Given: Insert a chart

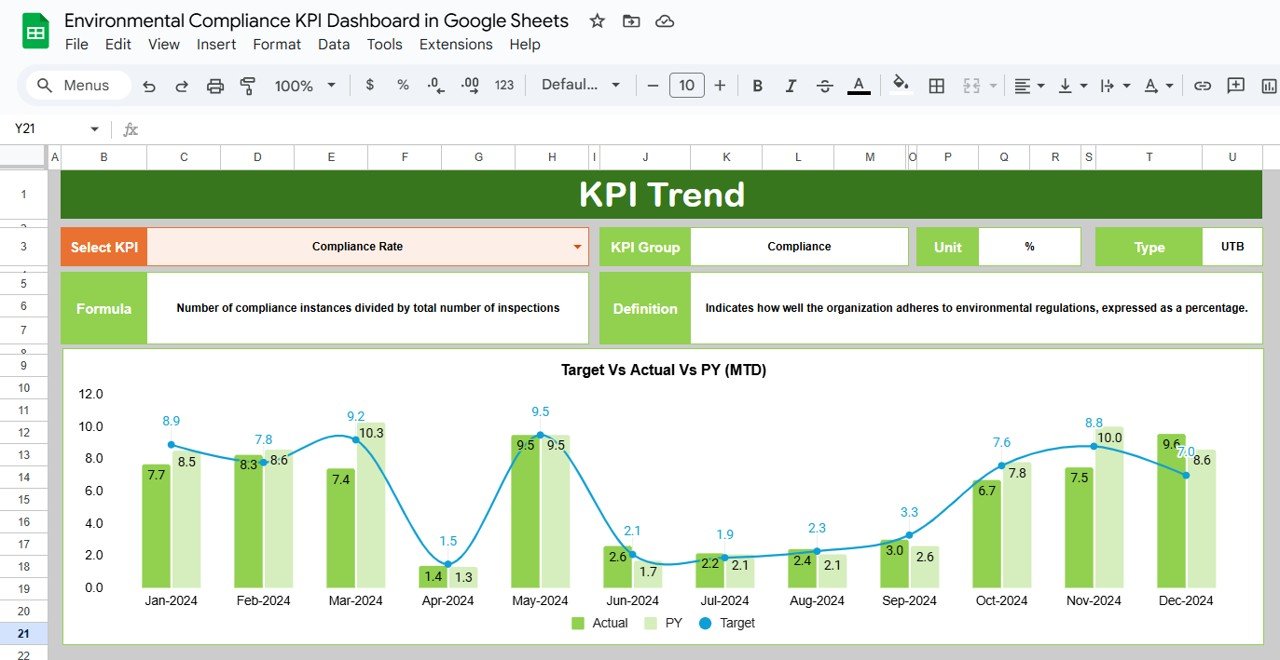Looking at the screenshot, I should click(x=1268, y=86).
